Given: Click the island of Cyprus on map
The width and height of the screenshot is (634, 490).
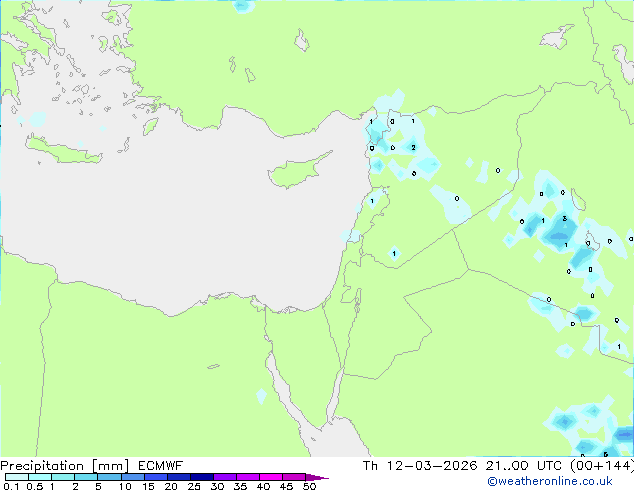Looking at the screenshot, I should pos(296,171).
